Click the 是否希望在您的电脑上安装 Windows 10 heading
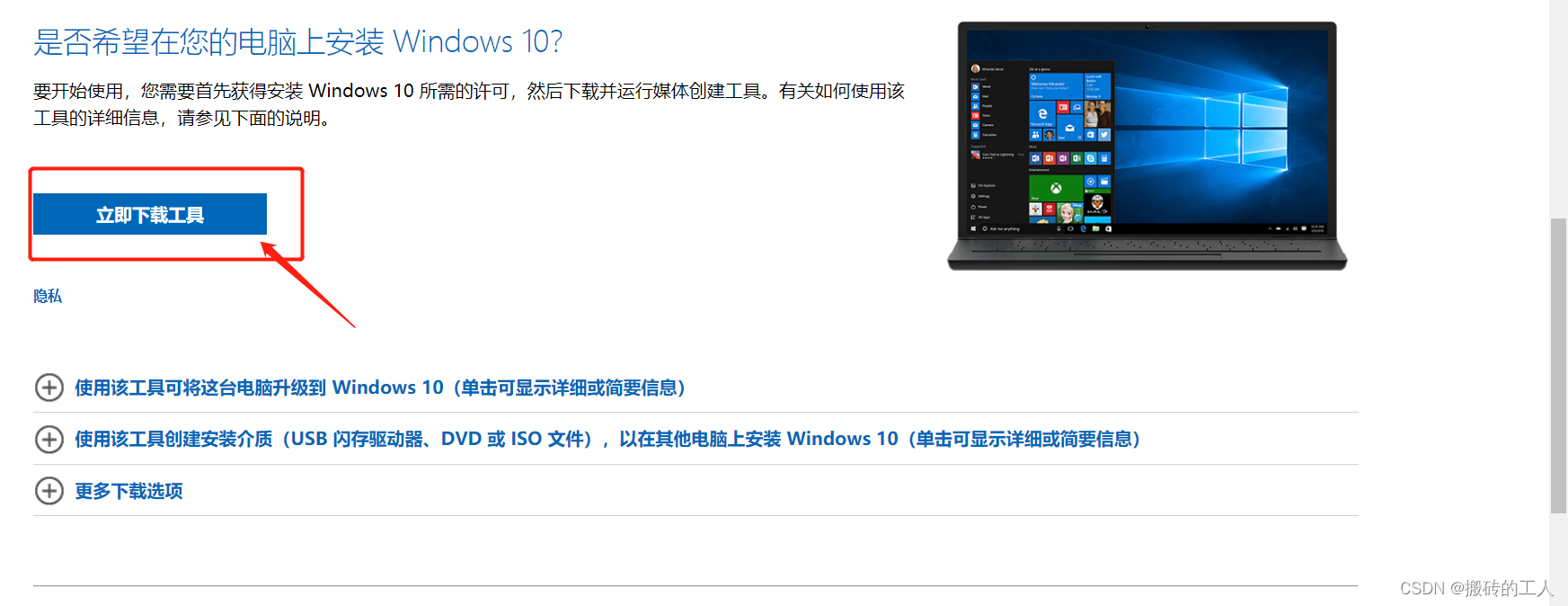This screenshot has height=606, width=1568. 298,41
